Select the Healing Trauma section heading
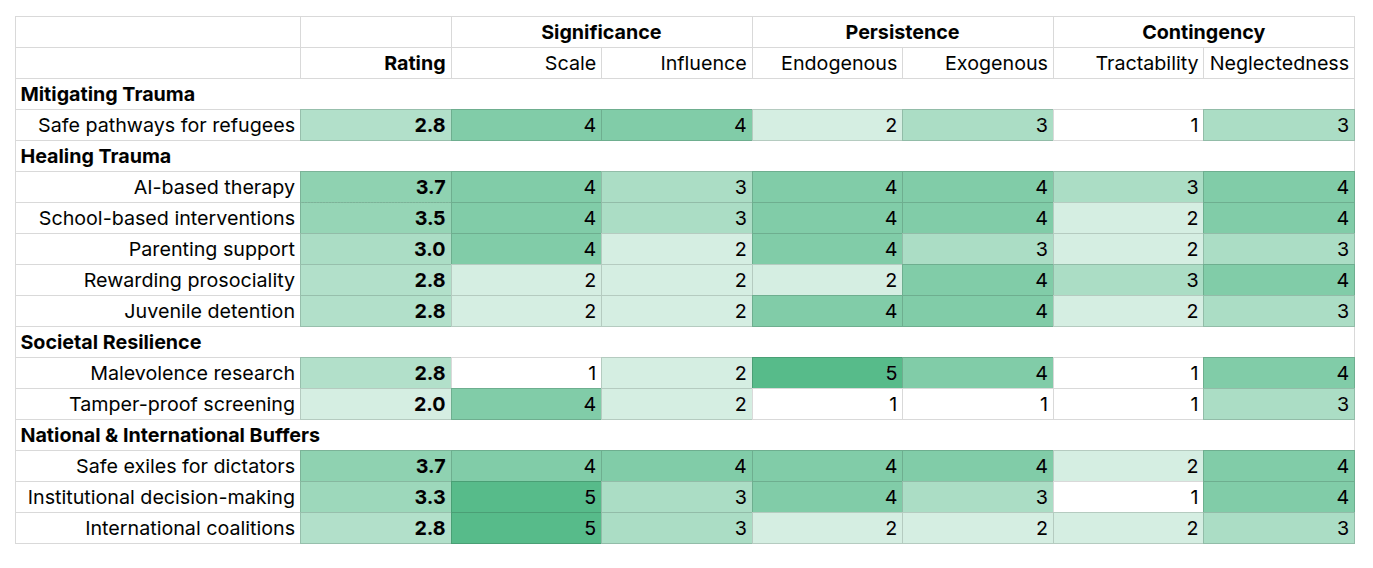This screenshot has height=568, width=1373. 96,156
